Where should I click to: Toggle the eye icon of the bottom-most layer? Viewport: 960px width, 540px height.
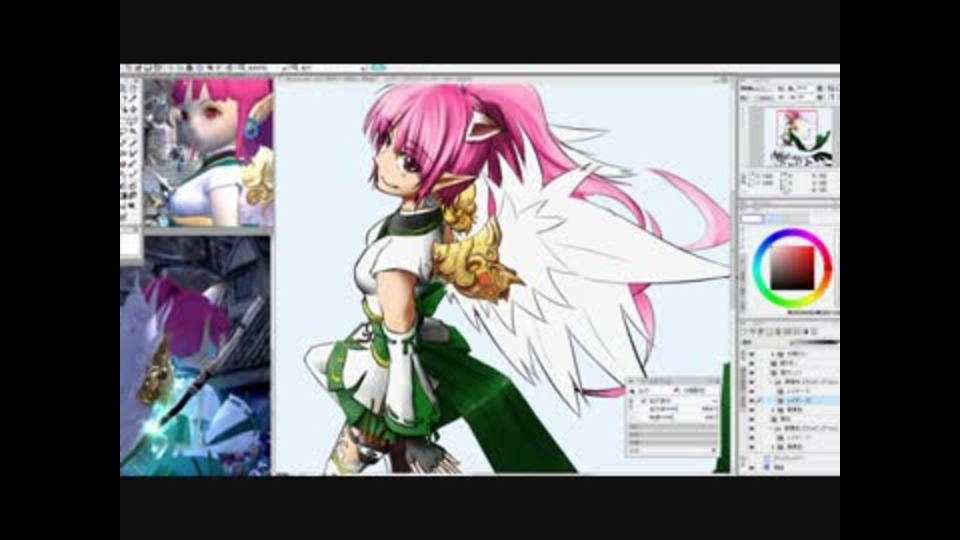coord(752,467)
